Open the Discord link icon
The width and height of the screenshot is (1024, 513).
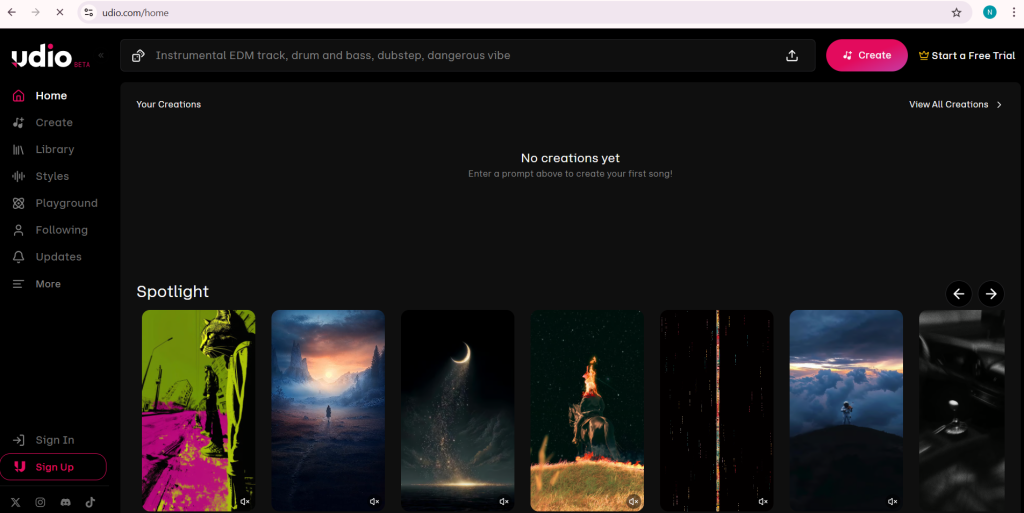pyautogui.click(x=65, y=502)
